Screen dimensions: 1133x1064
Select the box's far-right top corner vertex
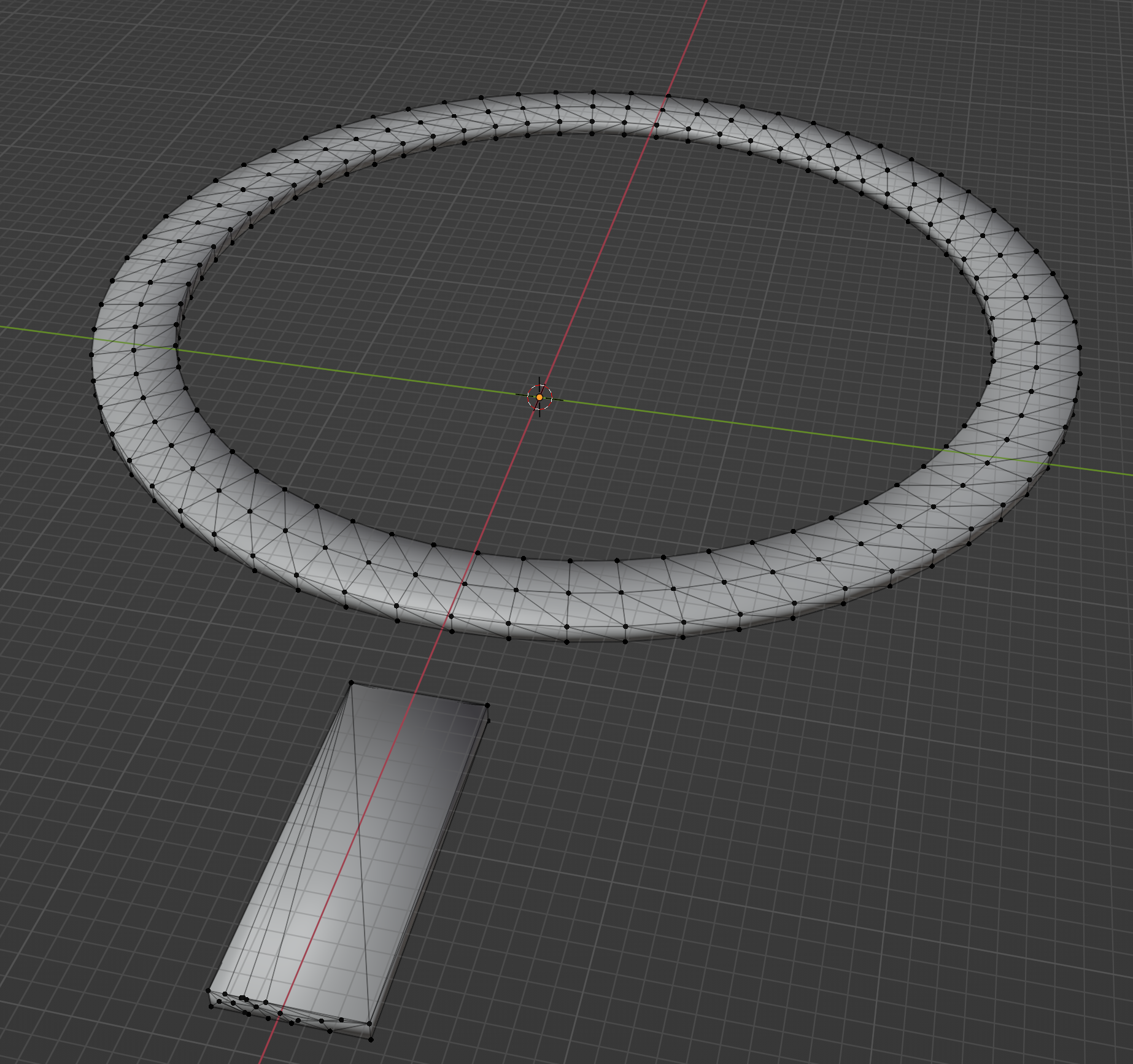(x=487, y=706)
